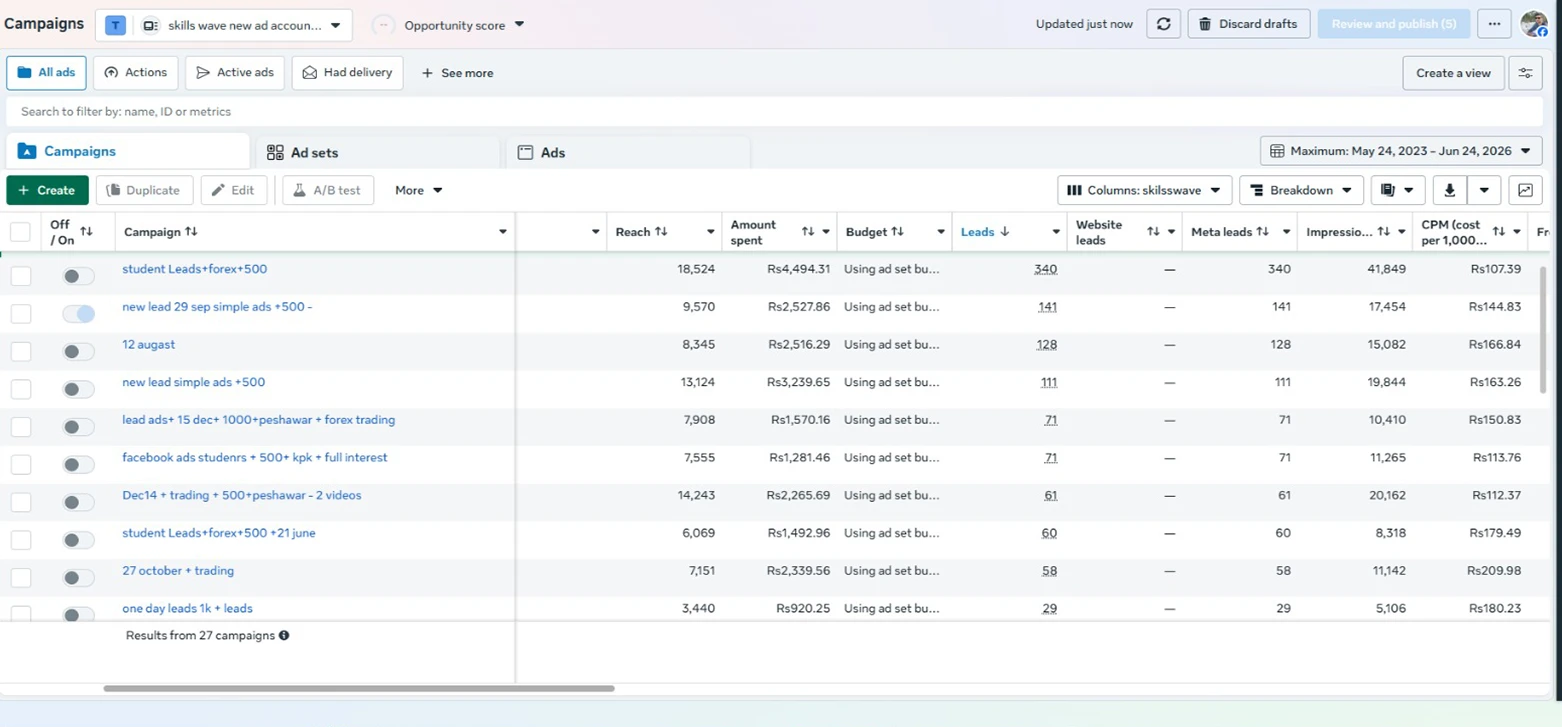This screenshot has width=1562, height=727.
Task: Click the A/B test button
Action: (x=328, y=190)
